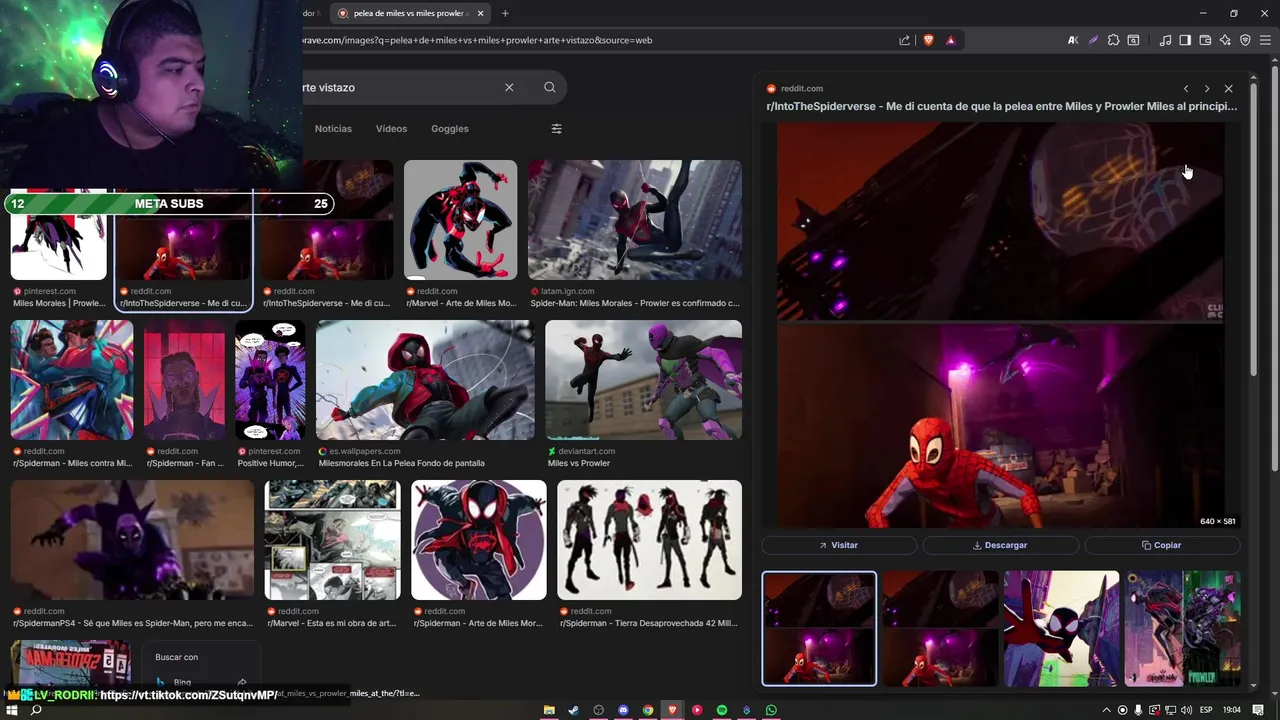This screenshot has height=720, width=1280.
Task: Open the browser hamburger menu
Action: (x=1265, y=40)
